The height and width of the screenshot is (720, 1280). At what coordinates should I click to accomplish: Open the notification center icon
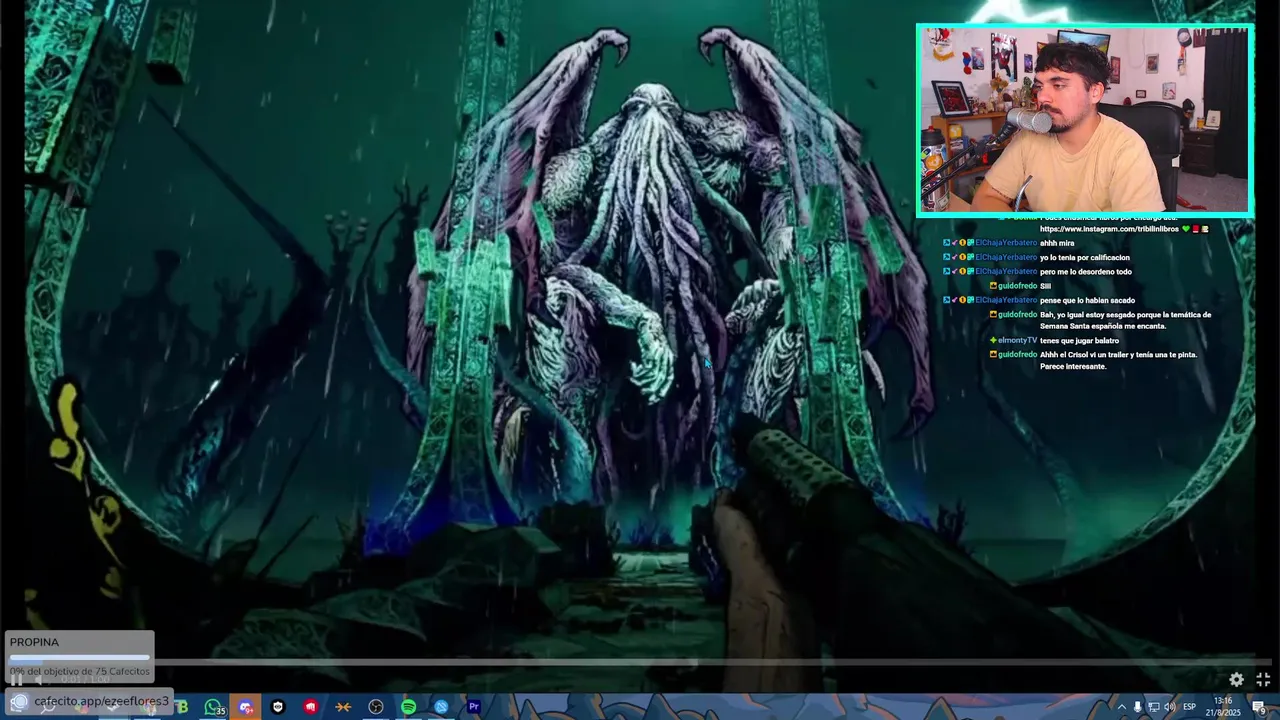point(1259,707)
